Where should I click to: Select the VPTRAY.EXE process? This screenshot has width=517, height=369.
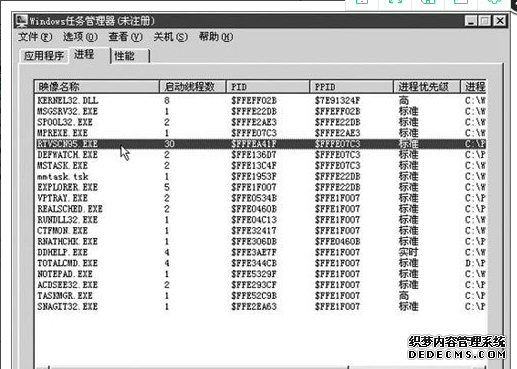[x=261, y=198]
